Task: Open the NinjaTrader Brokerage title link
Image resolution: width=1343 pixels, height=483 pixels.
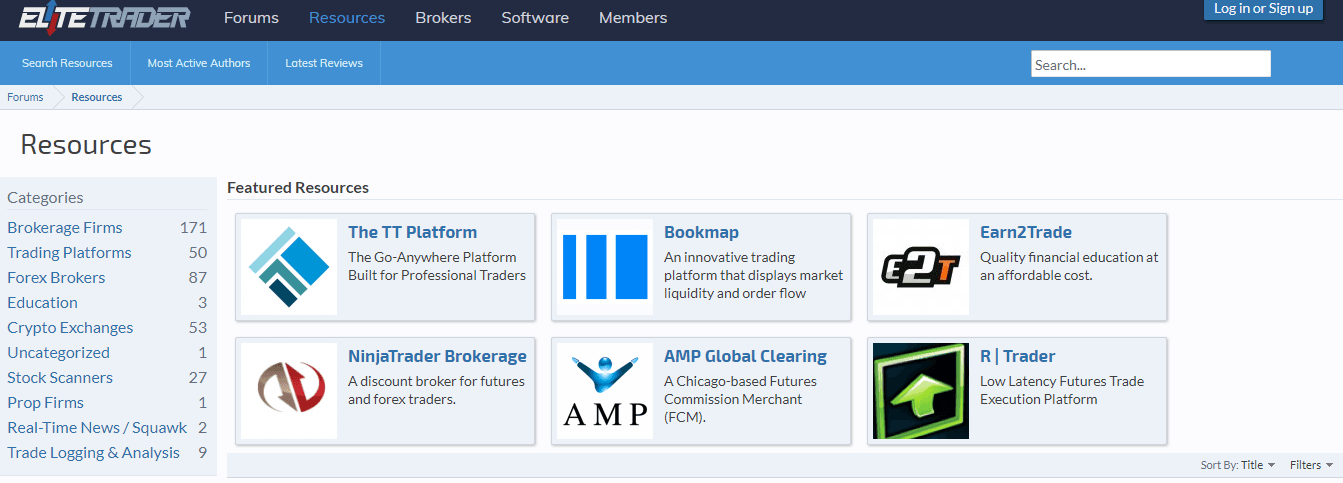Action: (x=437, y=356)
